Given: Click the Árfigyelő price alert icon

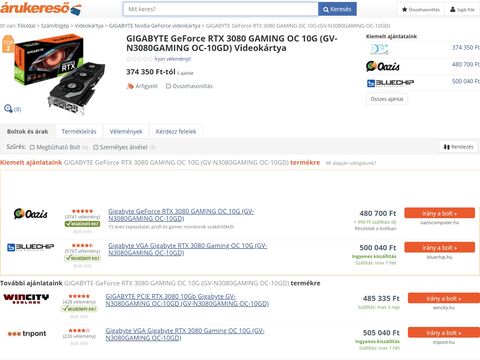Looking at the screenshot, I should (130, 86).
